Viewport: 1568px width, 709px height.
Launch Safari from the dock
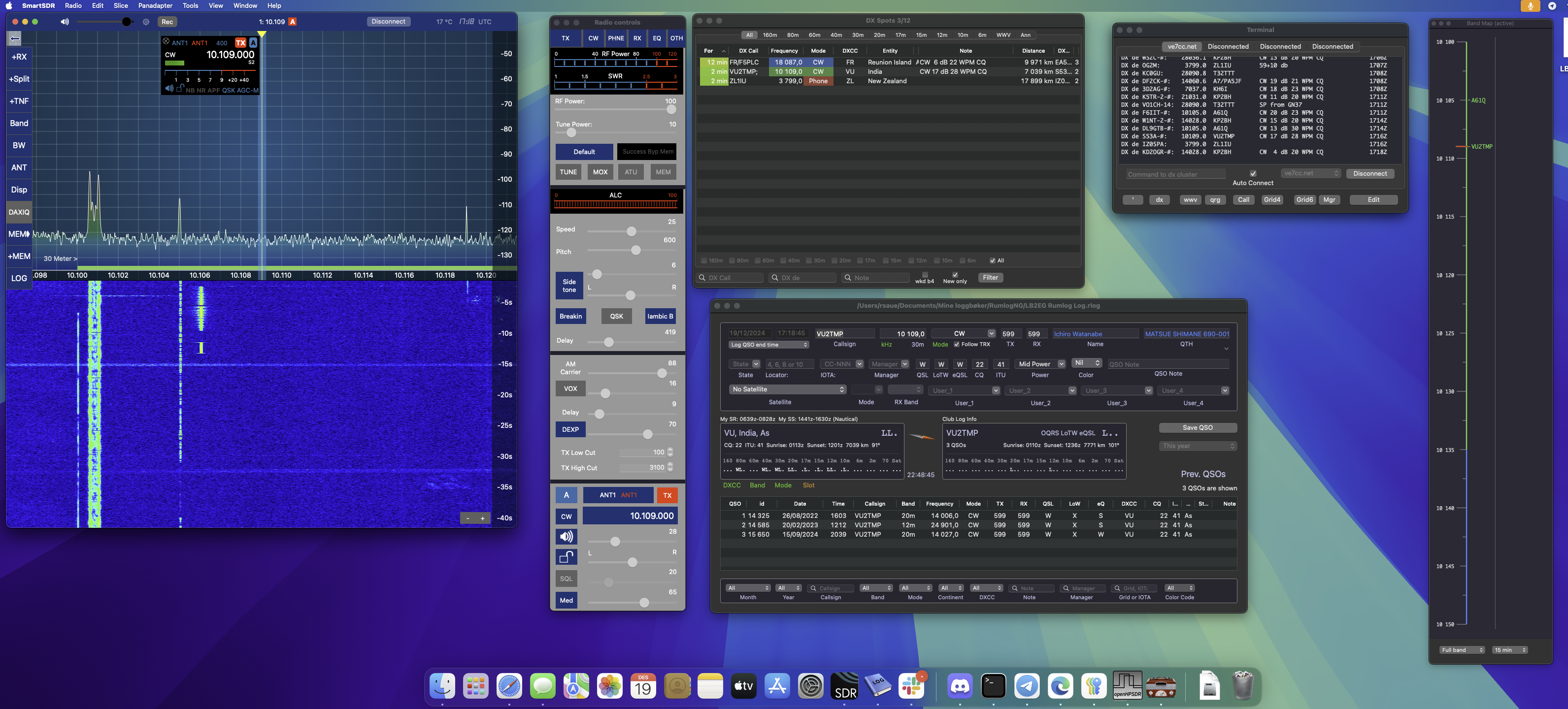pos(509,686)
